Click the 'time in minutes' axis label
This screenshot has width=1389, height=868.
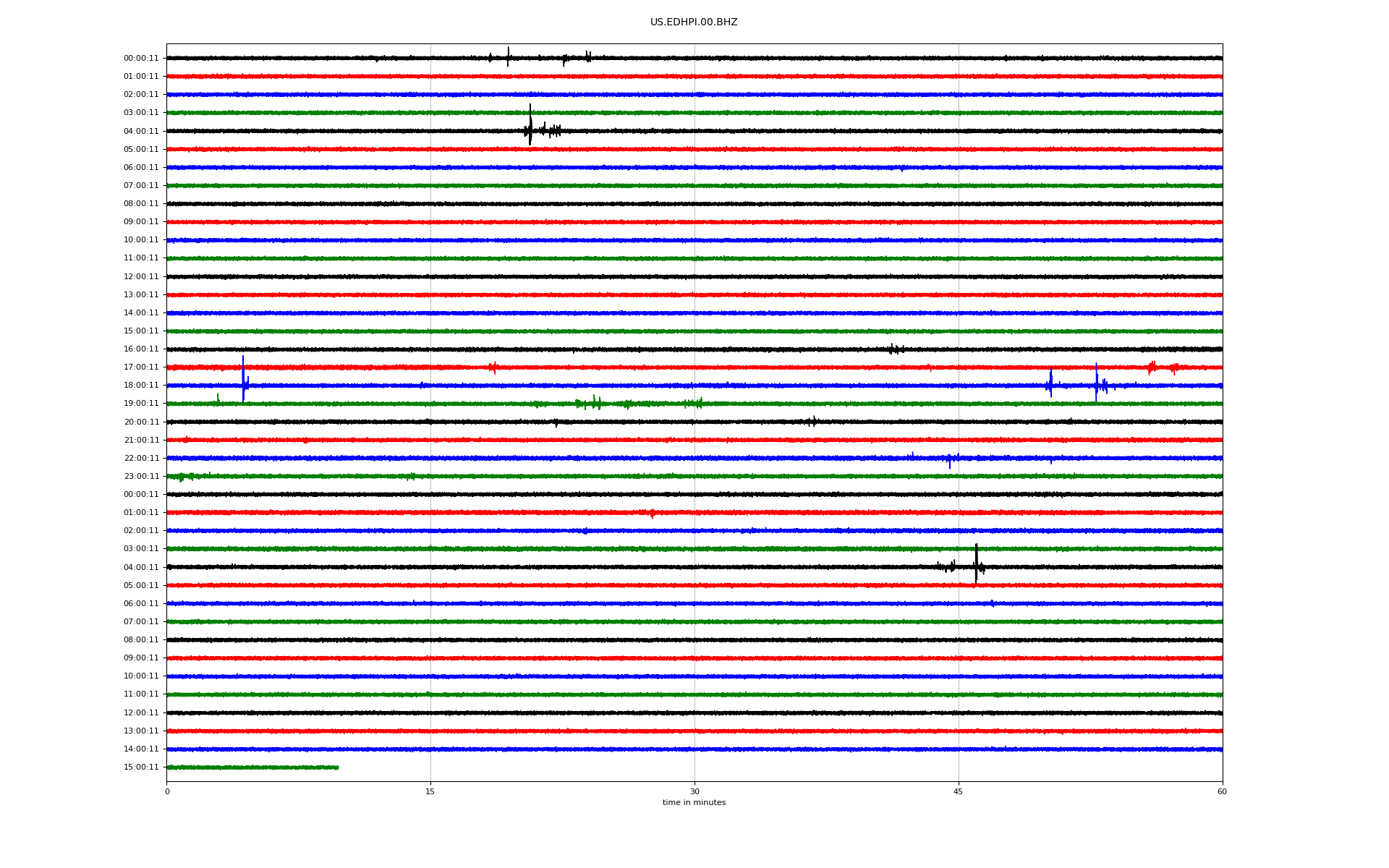[x=693, y=802]
